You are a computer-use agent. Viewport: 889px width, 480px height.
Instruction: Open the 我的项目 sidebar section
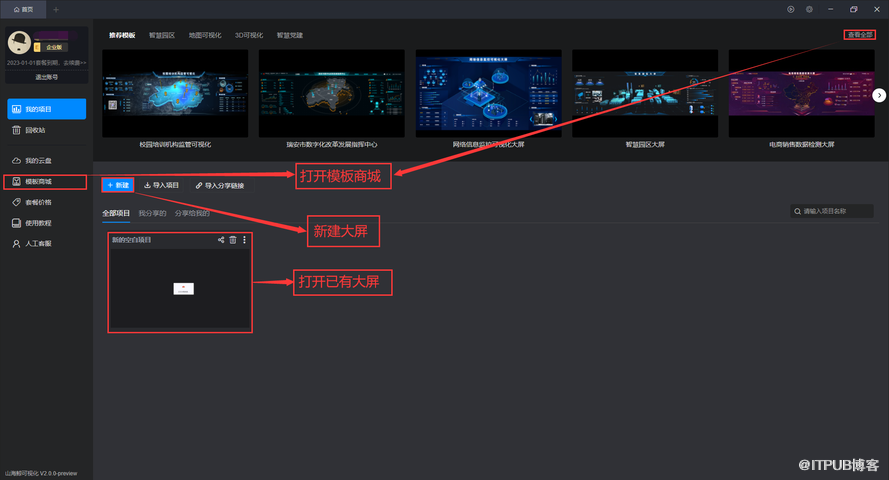tap(46, 109)
